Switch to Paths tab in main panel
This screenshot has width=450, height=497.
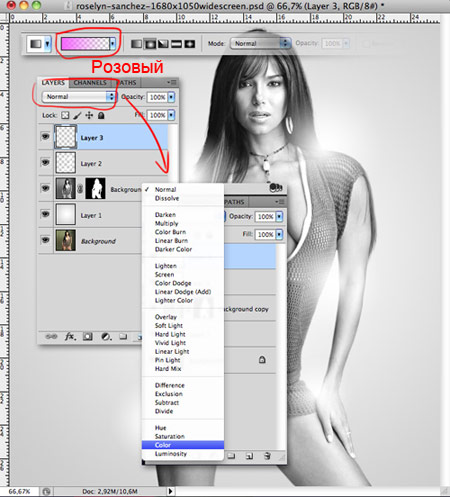(126, 82)
